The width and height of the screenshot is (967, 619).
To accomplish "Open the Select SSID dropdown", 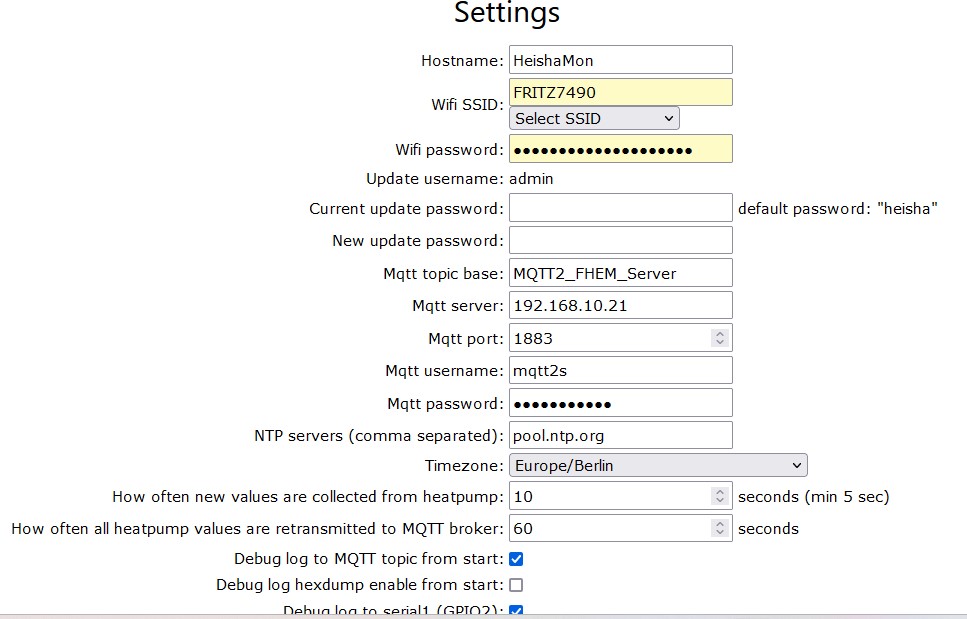I will (x=594, y=119).
